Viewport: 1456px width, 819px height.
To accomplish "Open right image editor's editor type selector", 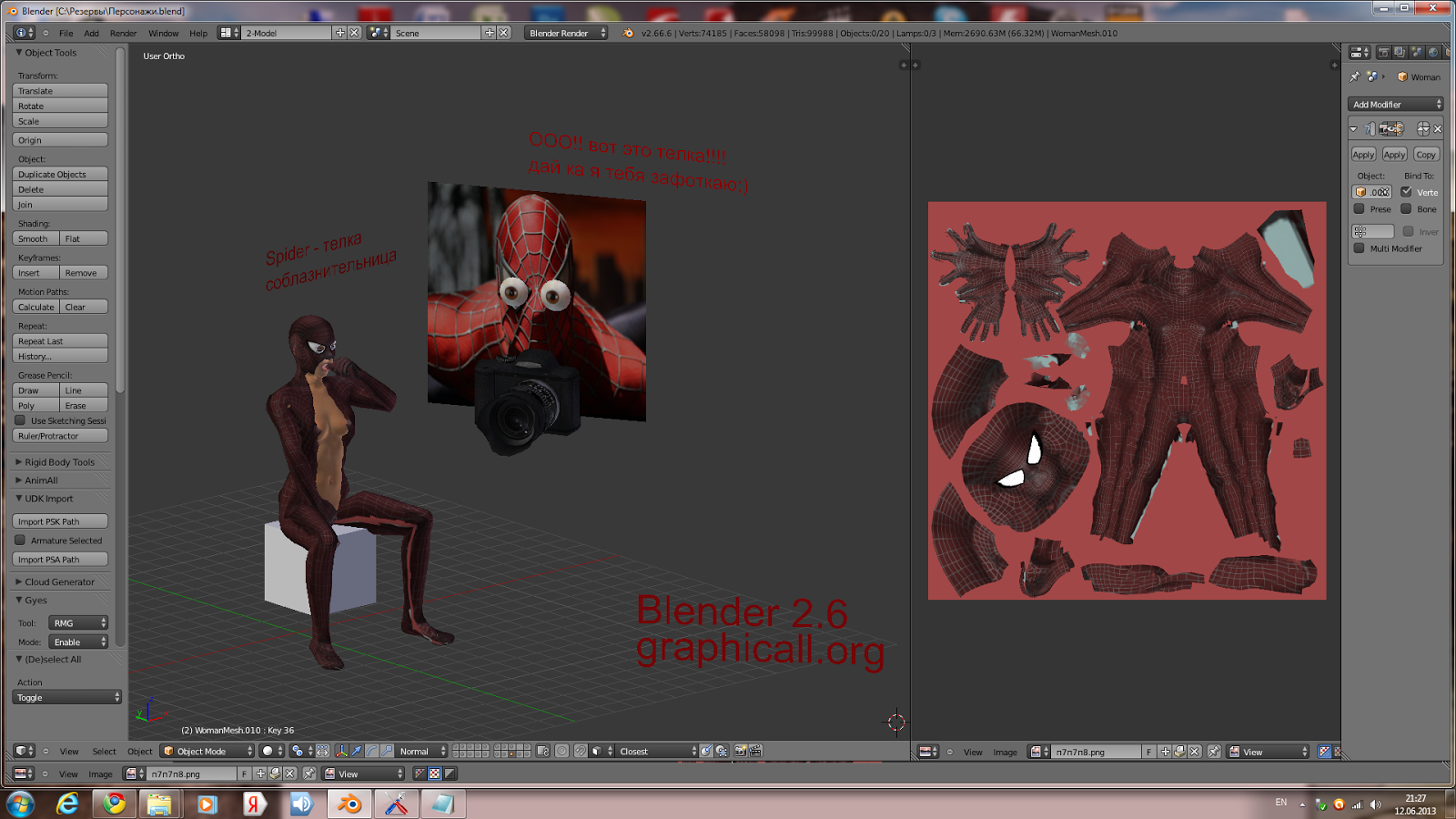I will click(928, 752).
